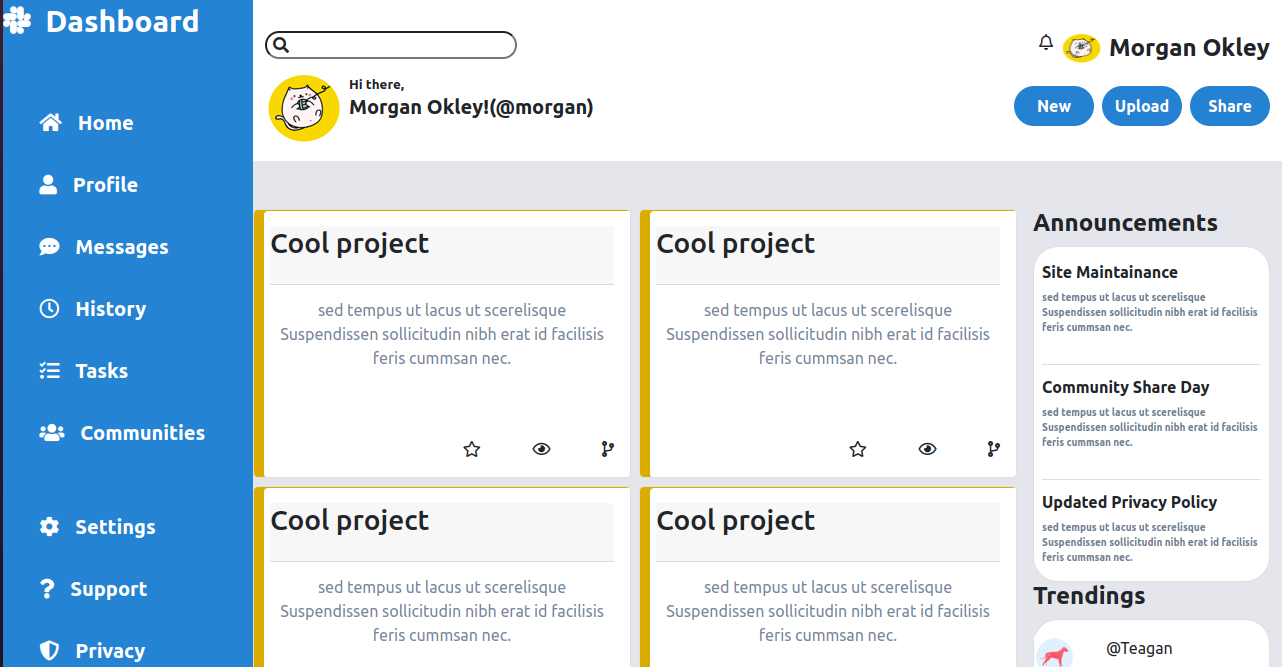
Task: Open Home in the sidebar
Action: 104,123
